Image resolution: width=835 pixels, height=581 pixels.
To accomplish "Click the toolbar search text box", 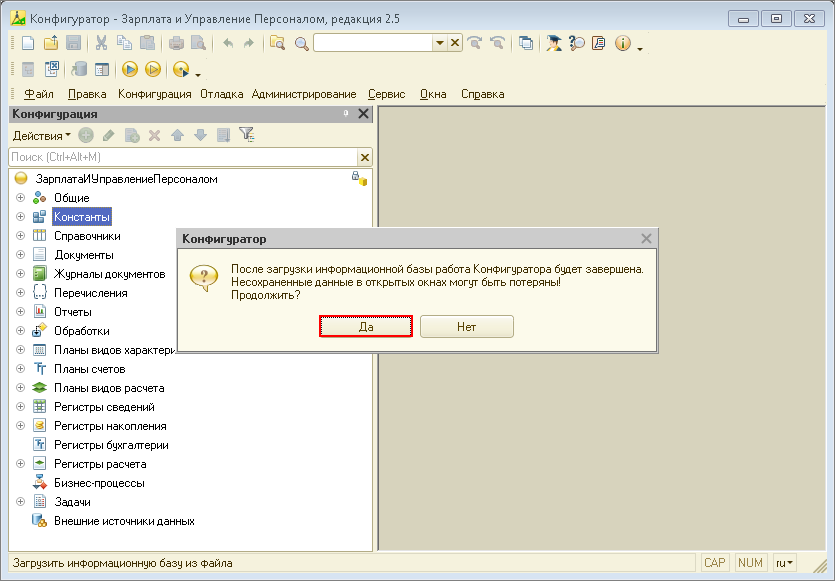I will click(373, 43).
